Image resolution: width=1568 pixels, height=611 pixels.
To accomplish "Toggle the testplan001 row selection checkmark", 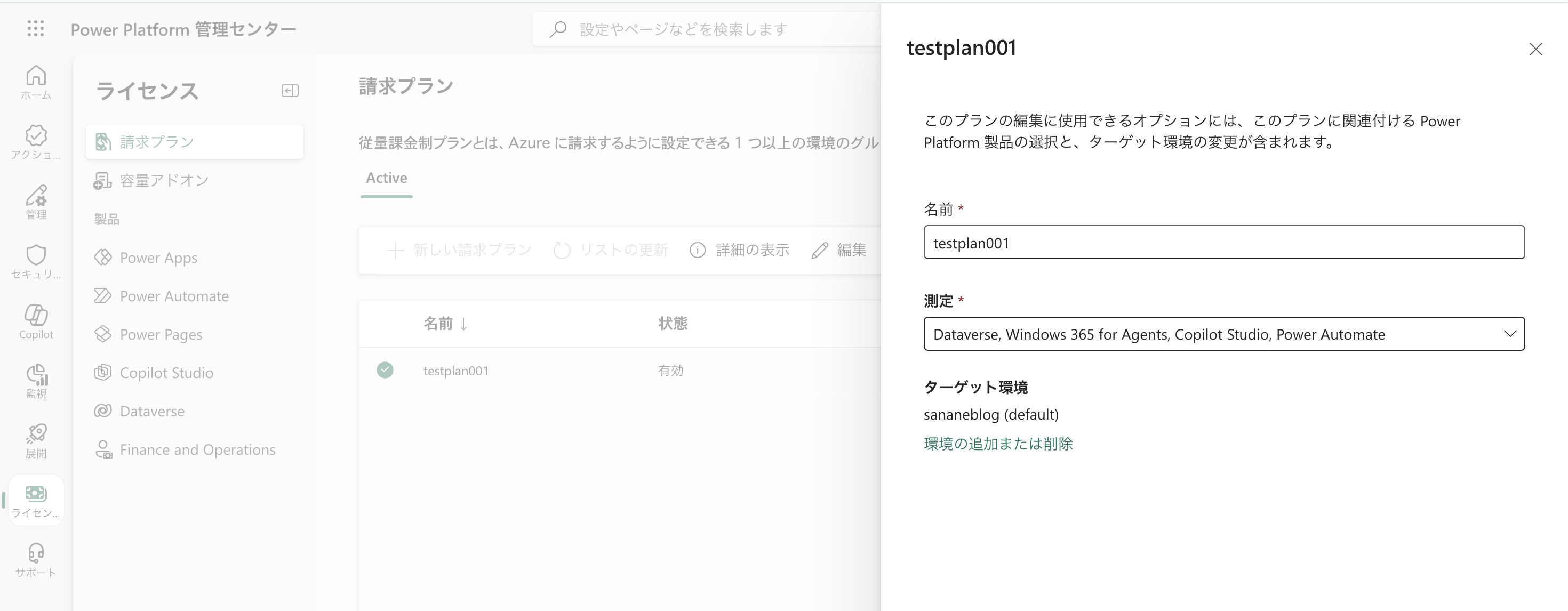I will tap(385, 370).
